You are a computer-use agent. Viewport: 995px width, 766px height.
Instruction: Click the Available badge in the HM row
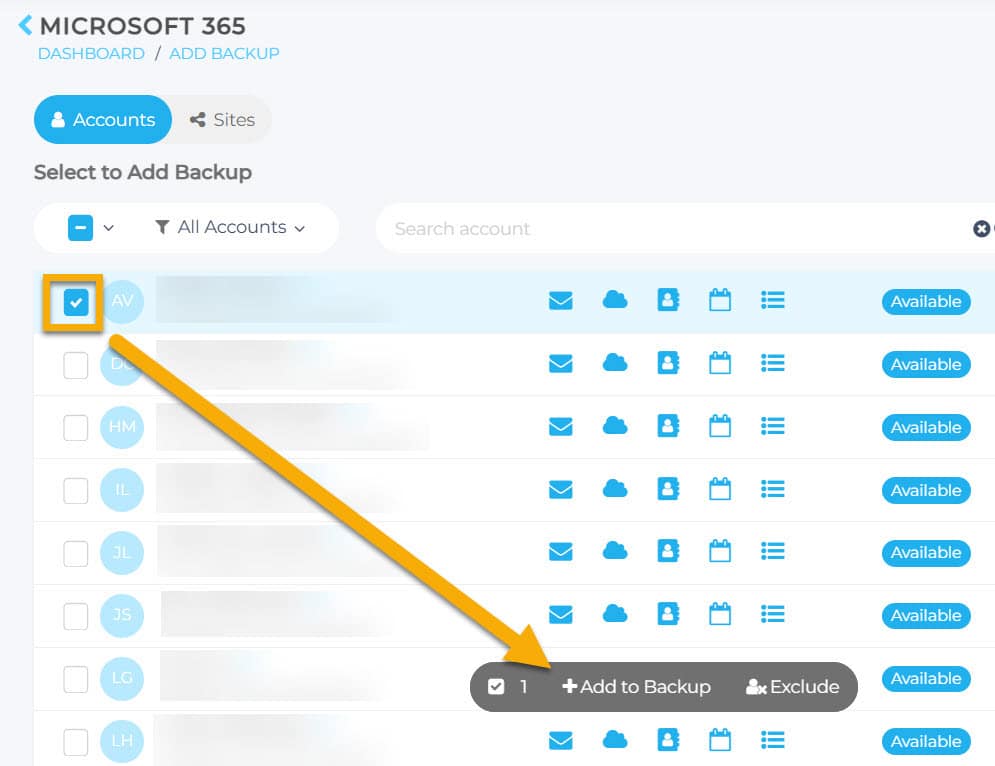pos(926,427)
